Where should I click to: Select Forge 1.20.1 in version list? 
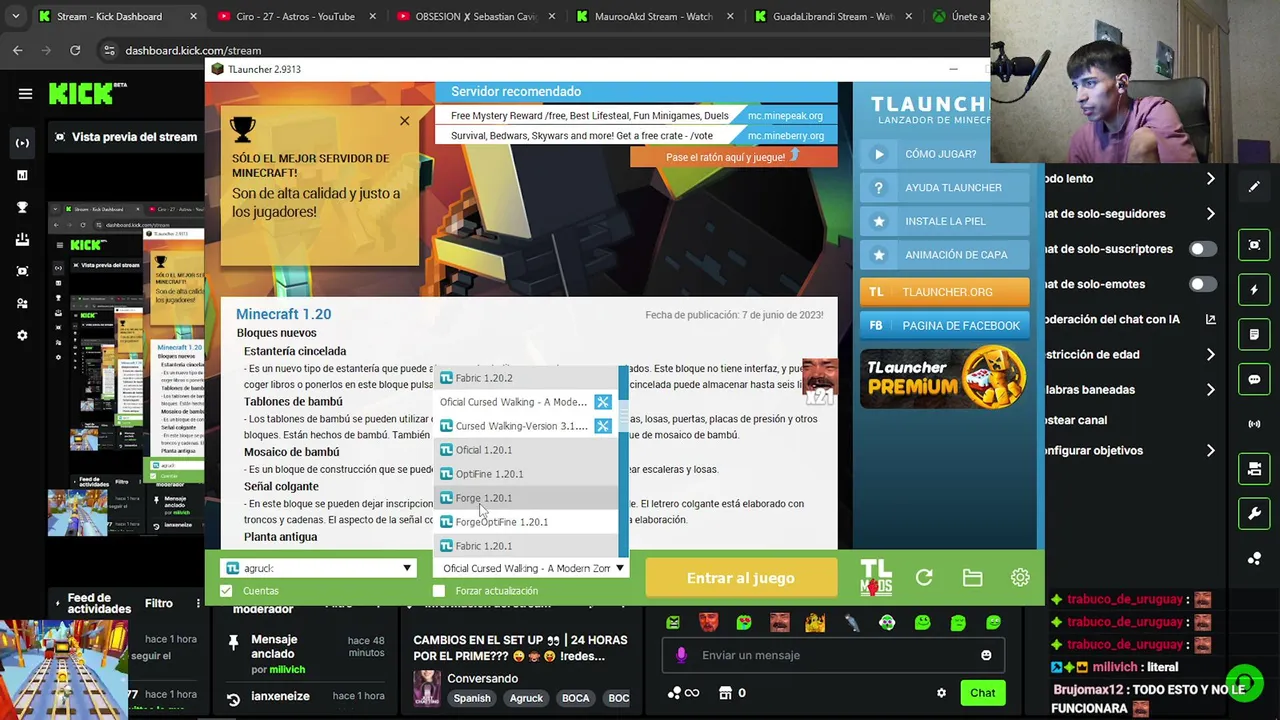pos(526,498)
